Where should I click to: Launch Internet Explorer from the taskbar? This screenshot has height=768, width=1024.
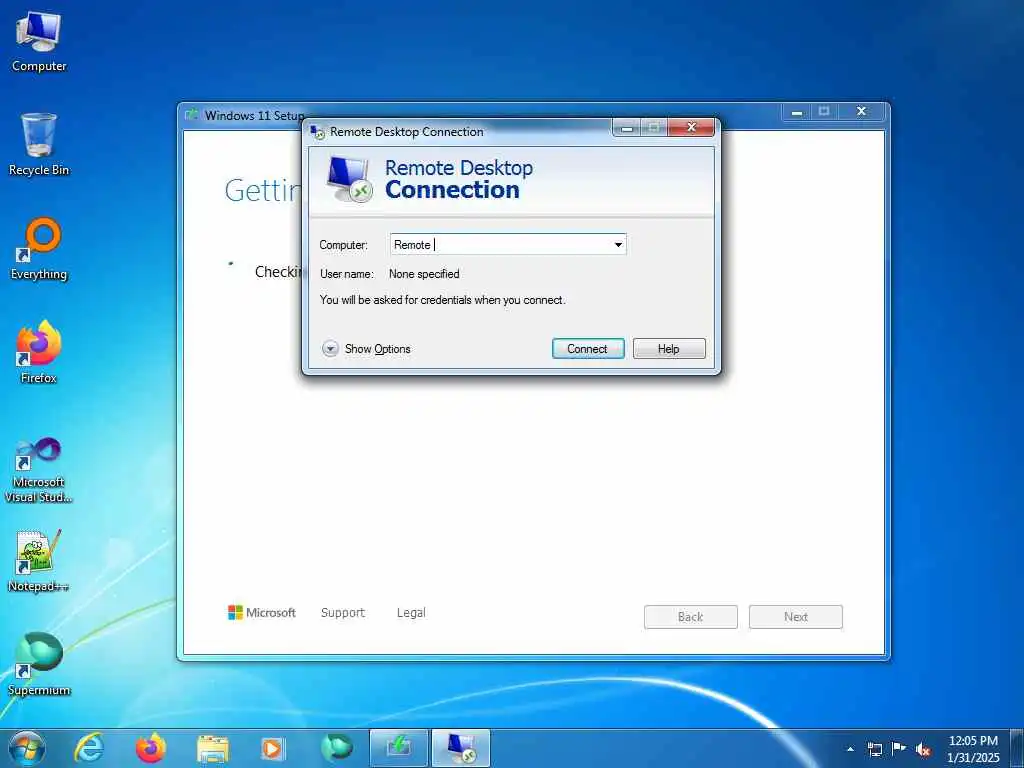(89, 748)
